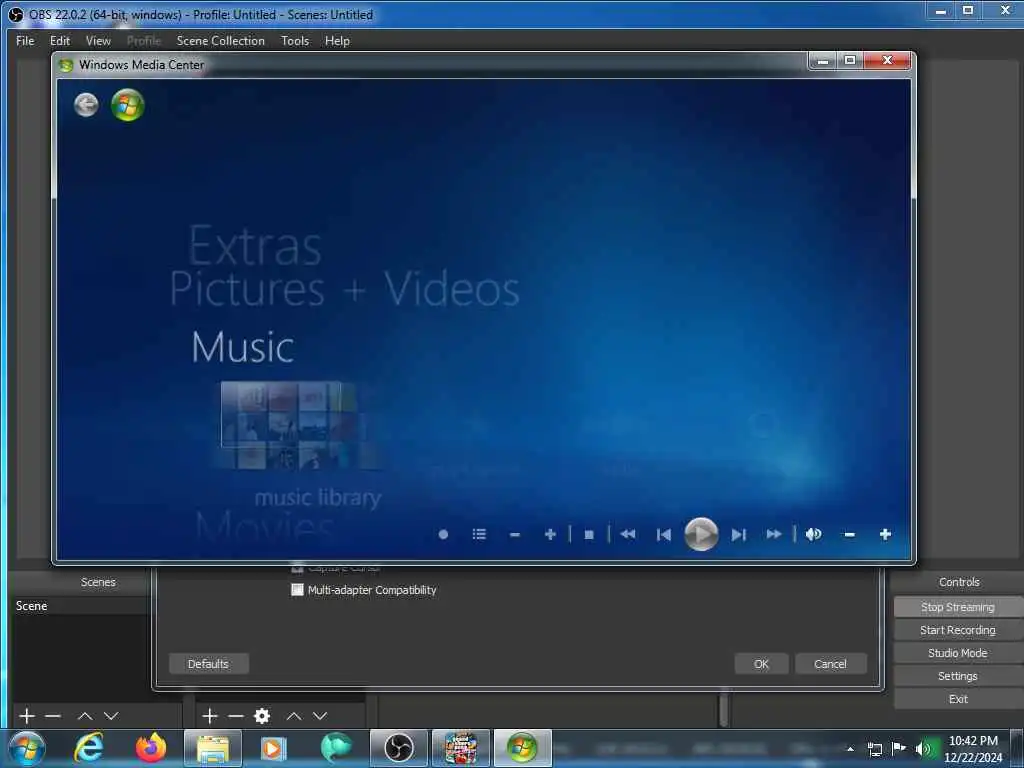The height and width of the screenshot is (768, 1024).
Task: Click the Action Center flag icon
Action: pyautogui.click(x=899, y=748)
